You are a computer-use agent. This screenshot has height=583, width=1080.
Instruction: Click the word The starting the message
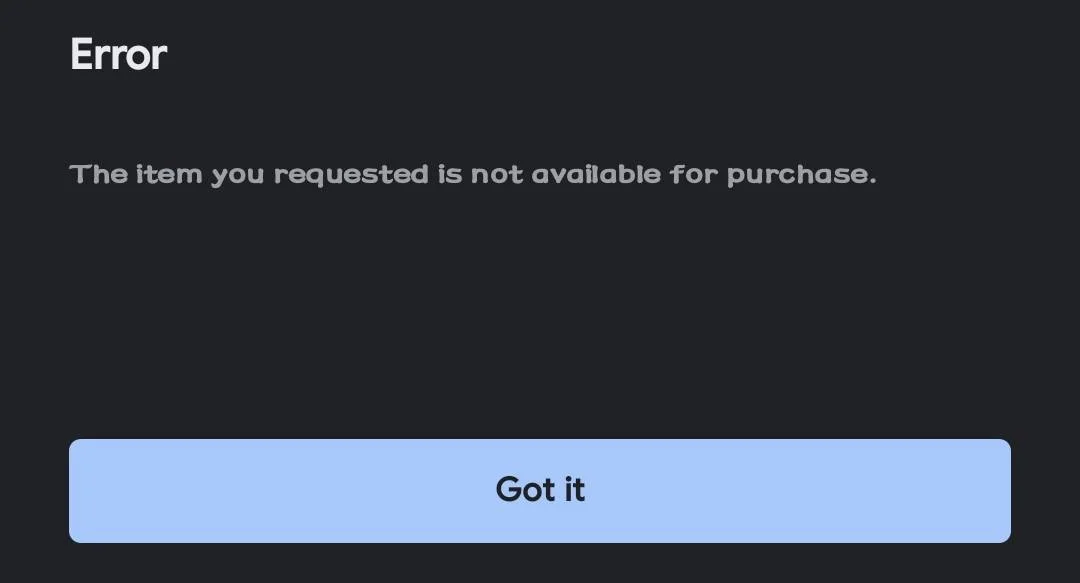pos(98,174)
